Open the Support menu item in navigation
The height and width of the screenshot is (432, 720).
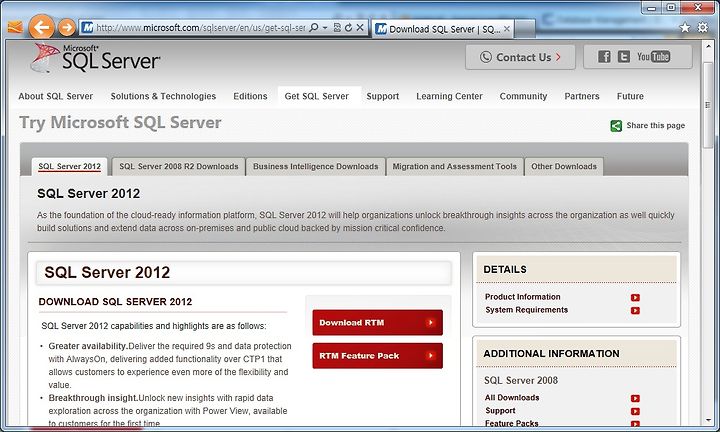click(382, 96)
